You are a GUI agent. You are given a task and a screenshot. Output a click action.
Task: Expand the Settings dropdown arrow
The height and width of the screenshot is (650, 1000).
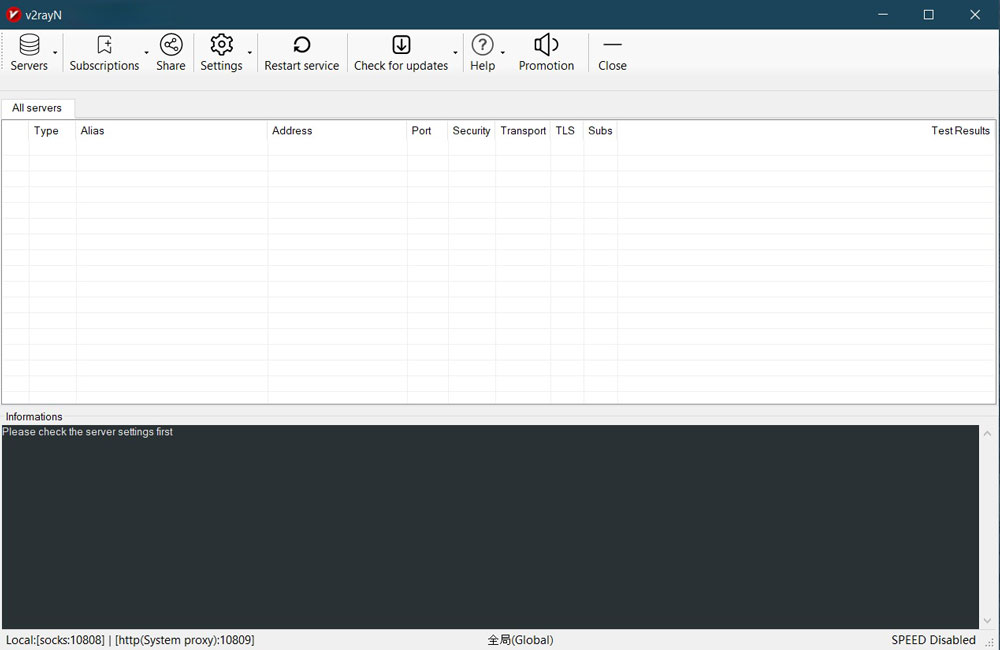[x=250, y=52]
